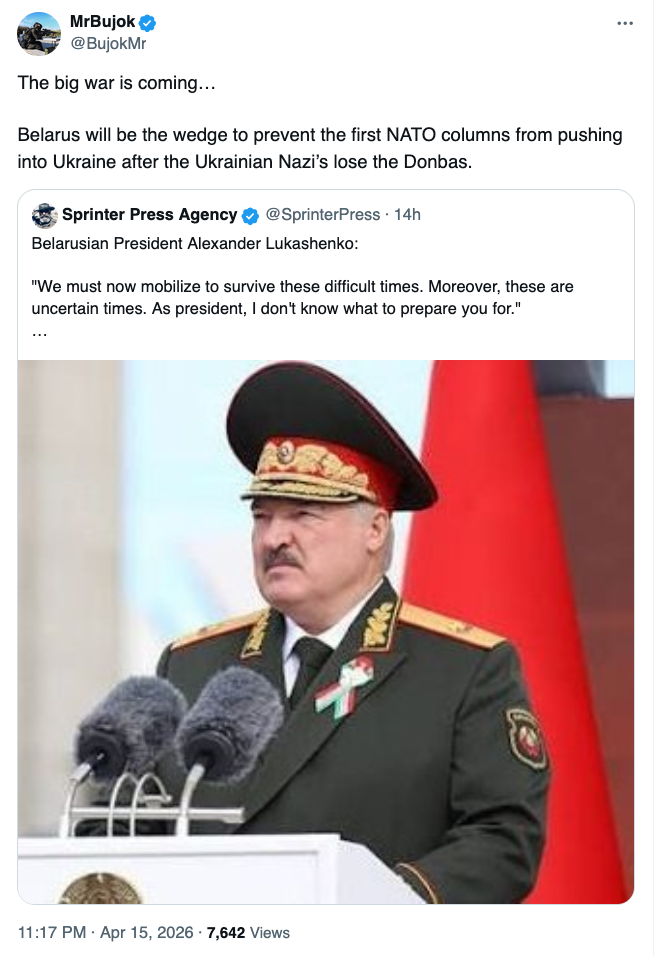
Task: Click the @SprinterPress handle
Action: click(x=322, y=215)
